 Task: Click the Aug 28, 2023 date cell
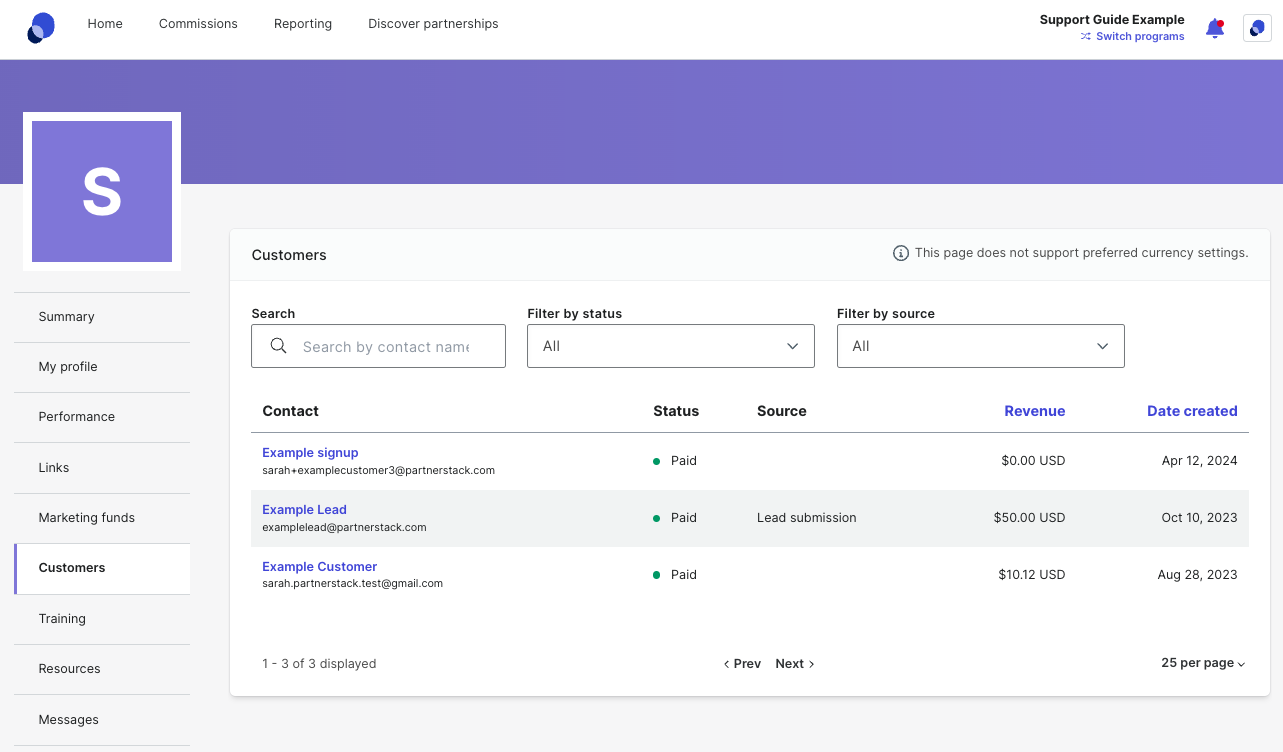(x=1197, y=575)
